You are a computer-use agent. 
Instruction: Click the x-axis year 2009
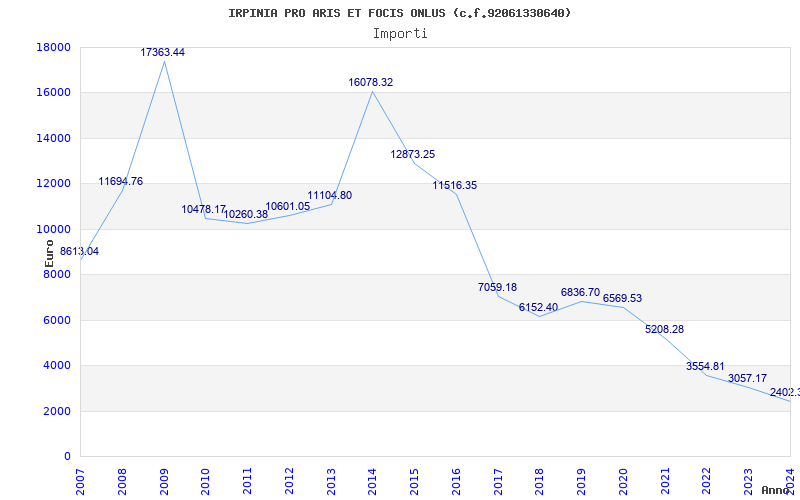[x=164, y=482]
